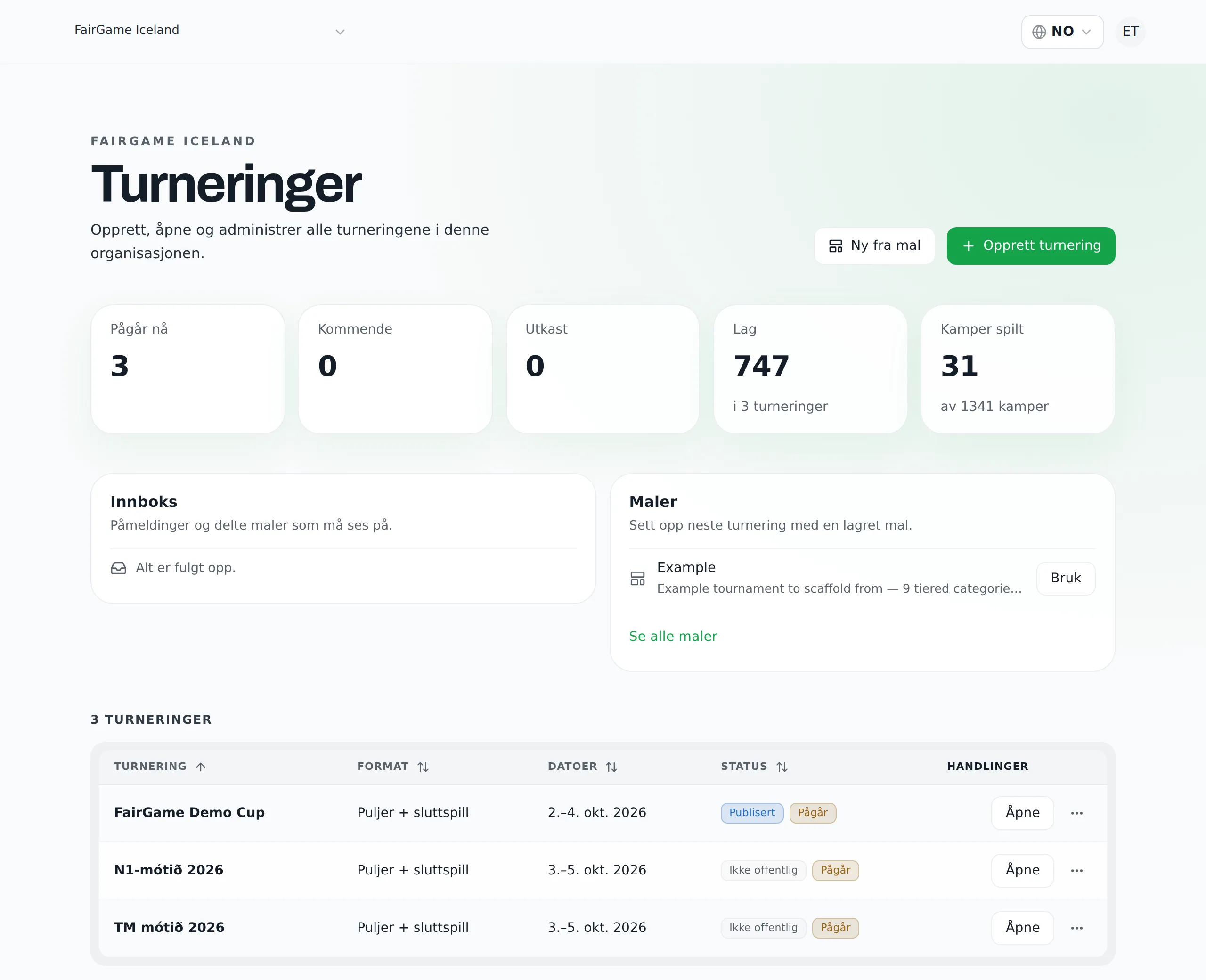Image resolution: width=1206 pixels, height=980 pixels.
Task: Click FairGame Demo Cup tournament name
Action: tap(189, 813)
